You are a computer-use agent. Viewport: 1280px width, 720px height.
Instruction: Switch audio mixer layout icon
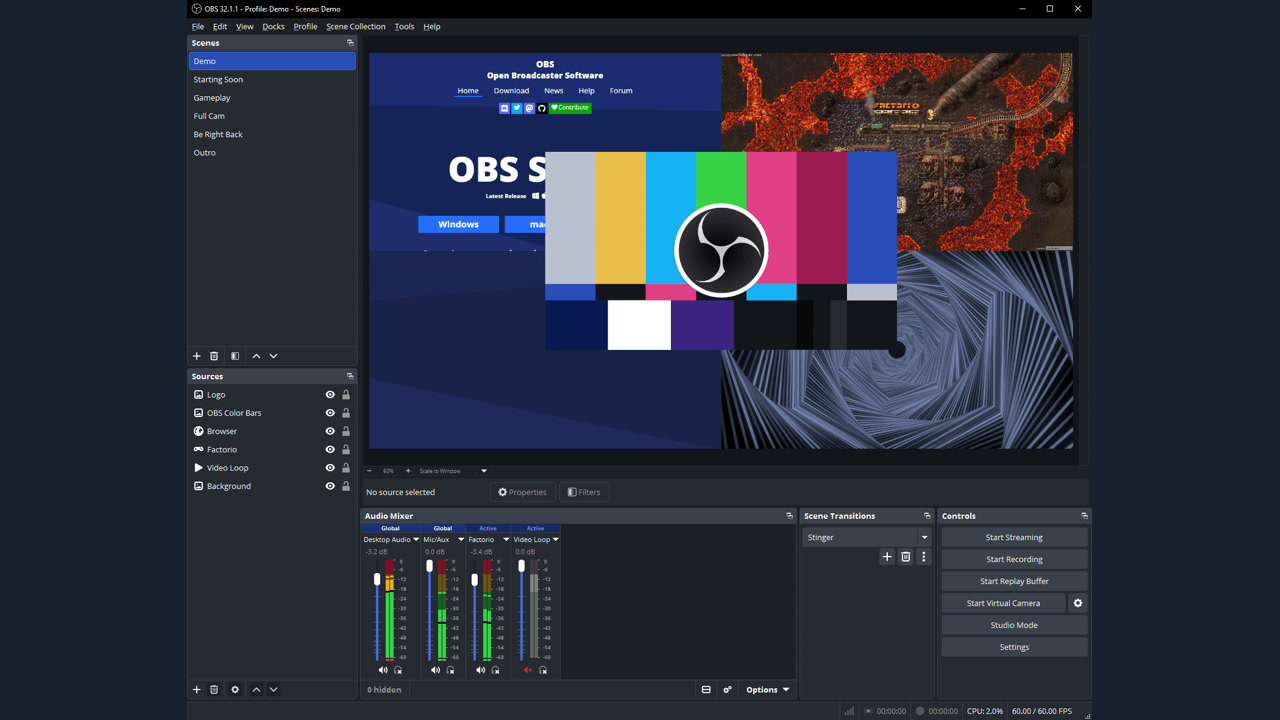tap(706, 689)
